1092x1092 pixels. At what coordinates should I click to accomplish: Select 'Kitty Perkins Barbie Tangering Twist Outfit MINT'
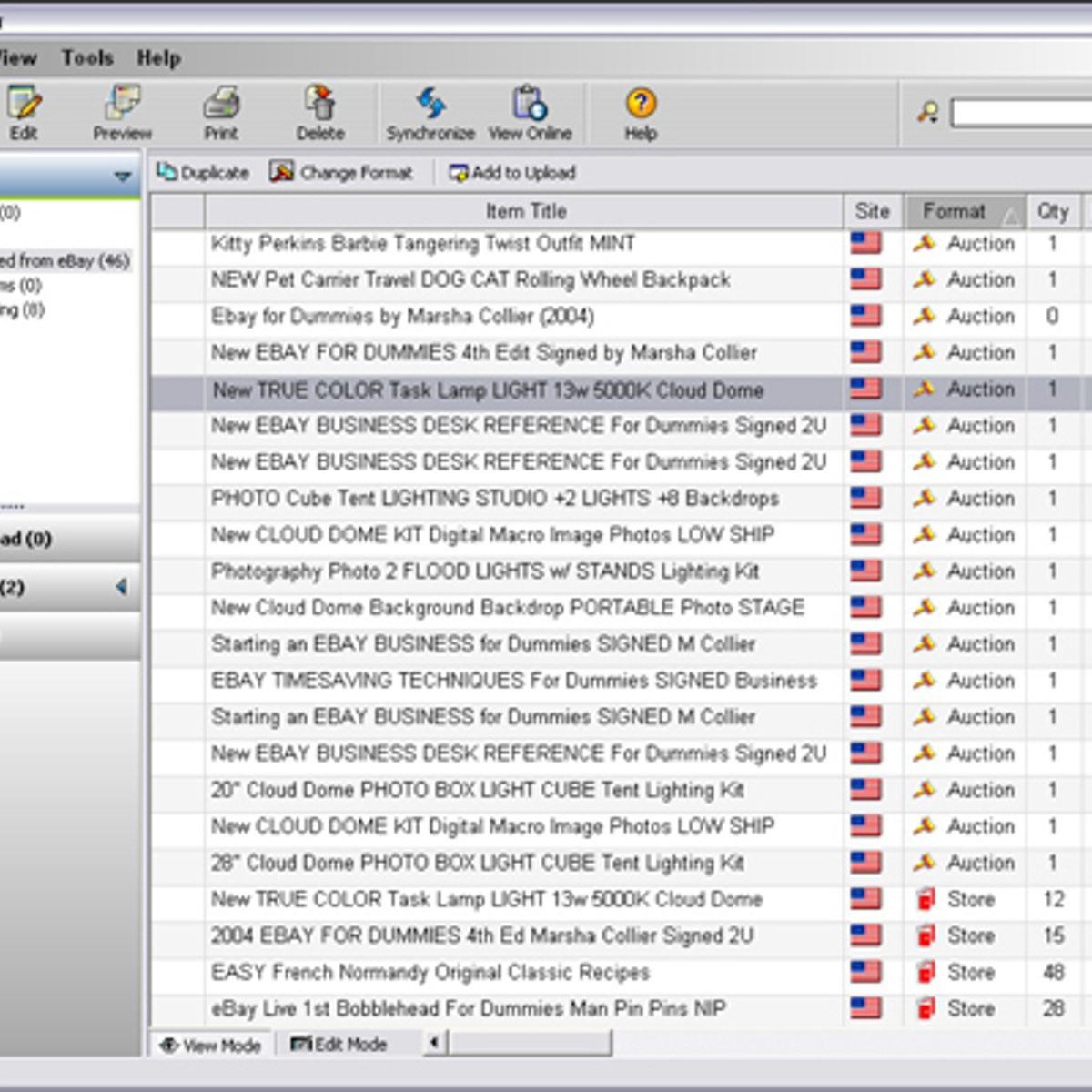coord(524,243)
